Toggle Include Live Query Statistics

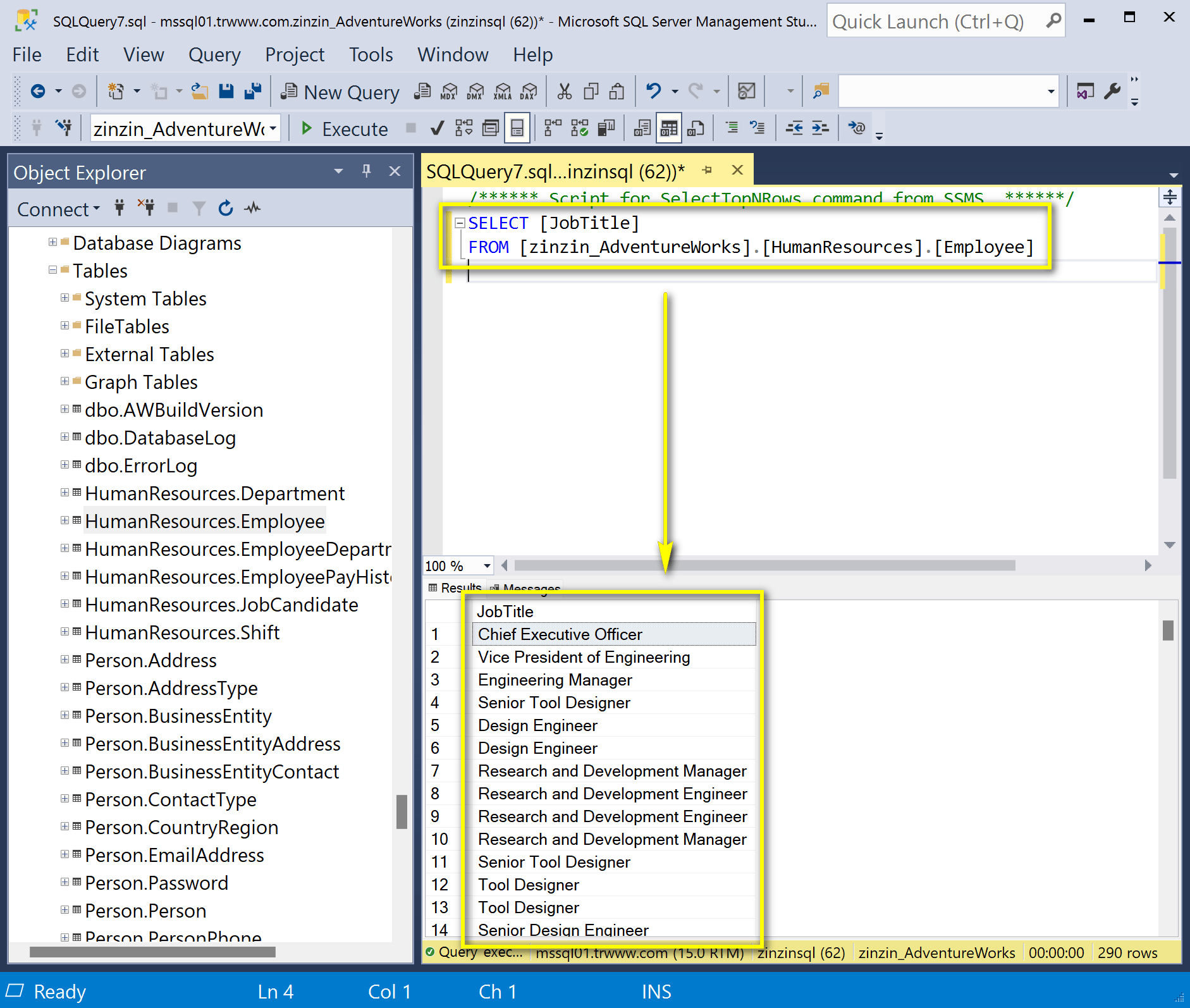pyautogui.click(x=579, y=128)
